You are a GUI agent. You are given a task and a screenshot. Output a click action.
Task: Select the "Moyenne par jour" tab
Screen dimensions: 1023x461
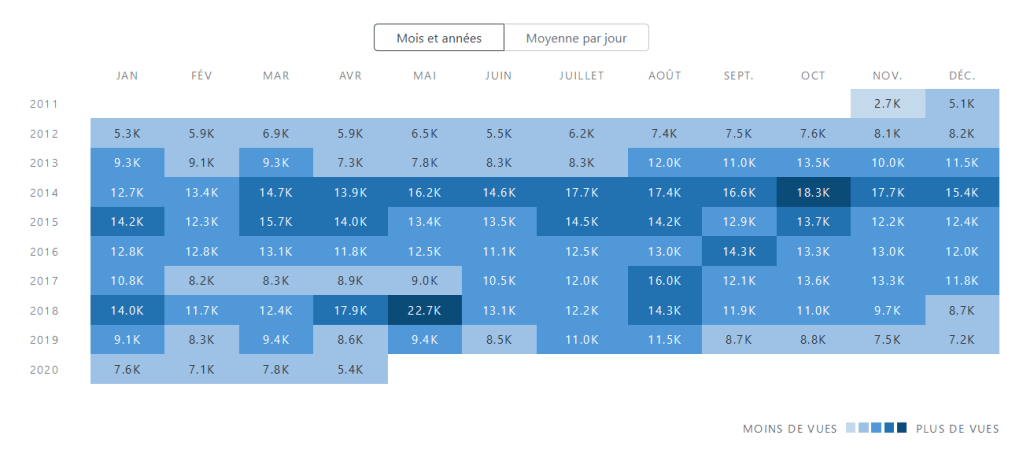pyautogui.click(x=576, y=38)
